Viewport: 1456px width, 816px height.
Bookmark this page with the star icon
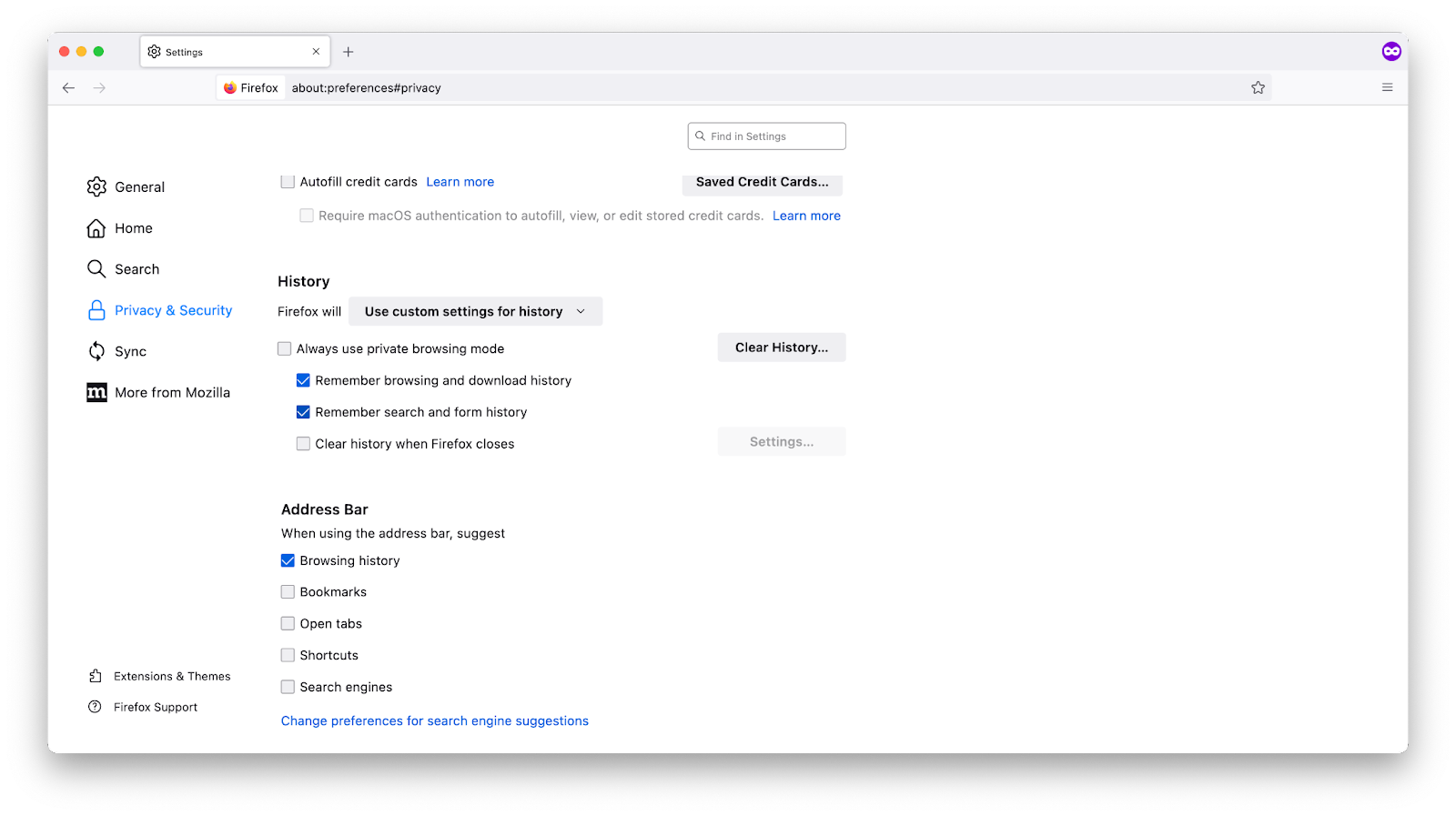(1258, 88)
